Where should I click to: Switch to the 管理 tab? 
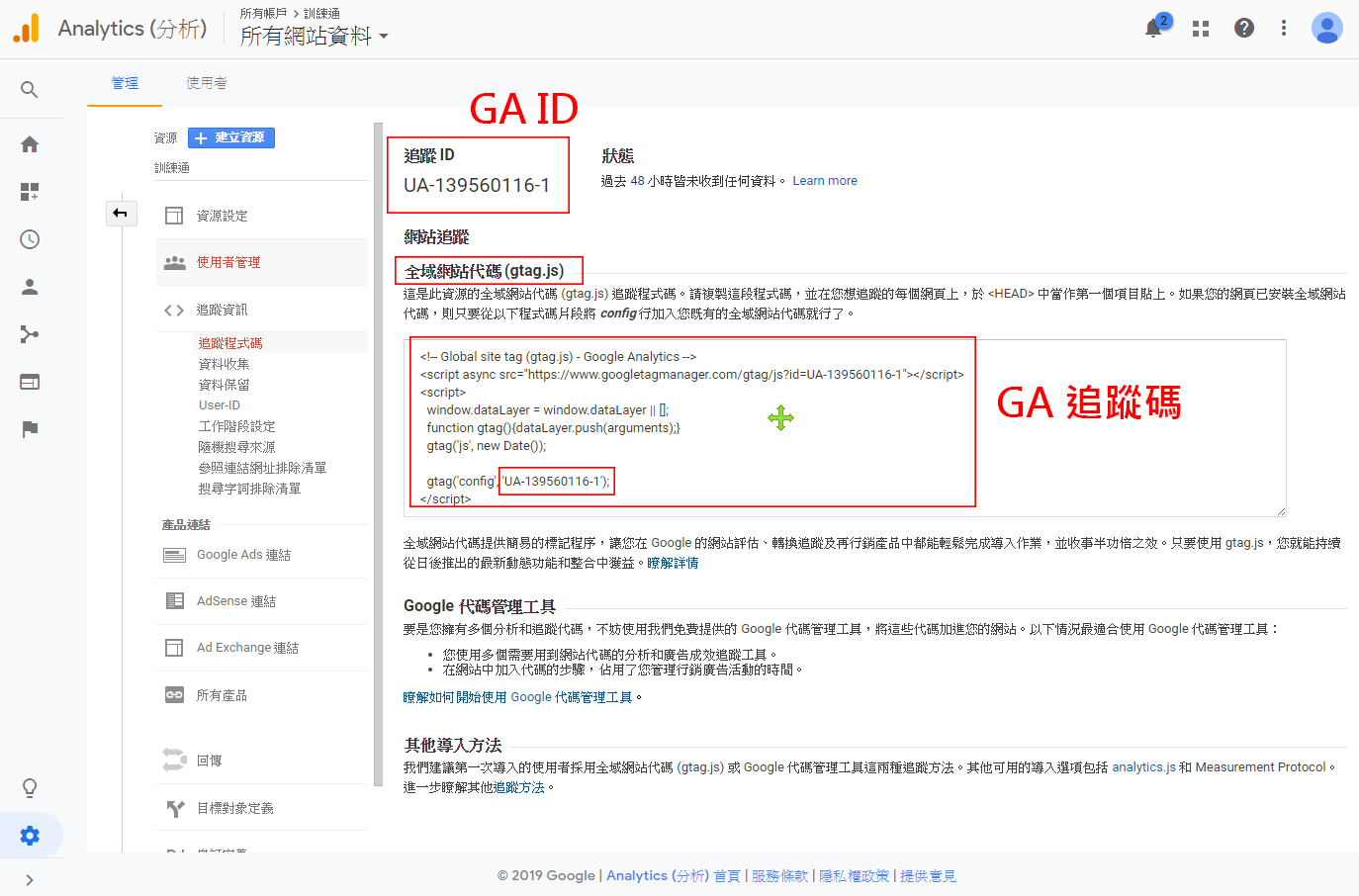pos(125,83)
